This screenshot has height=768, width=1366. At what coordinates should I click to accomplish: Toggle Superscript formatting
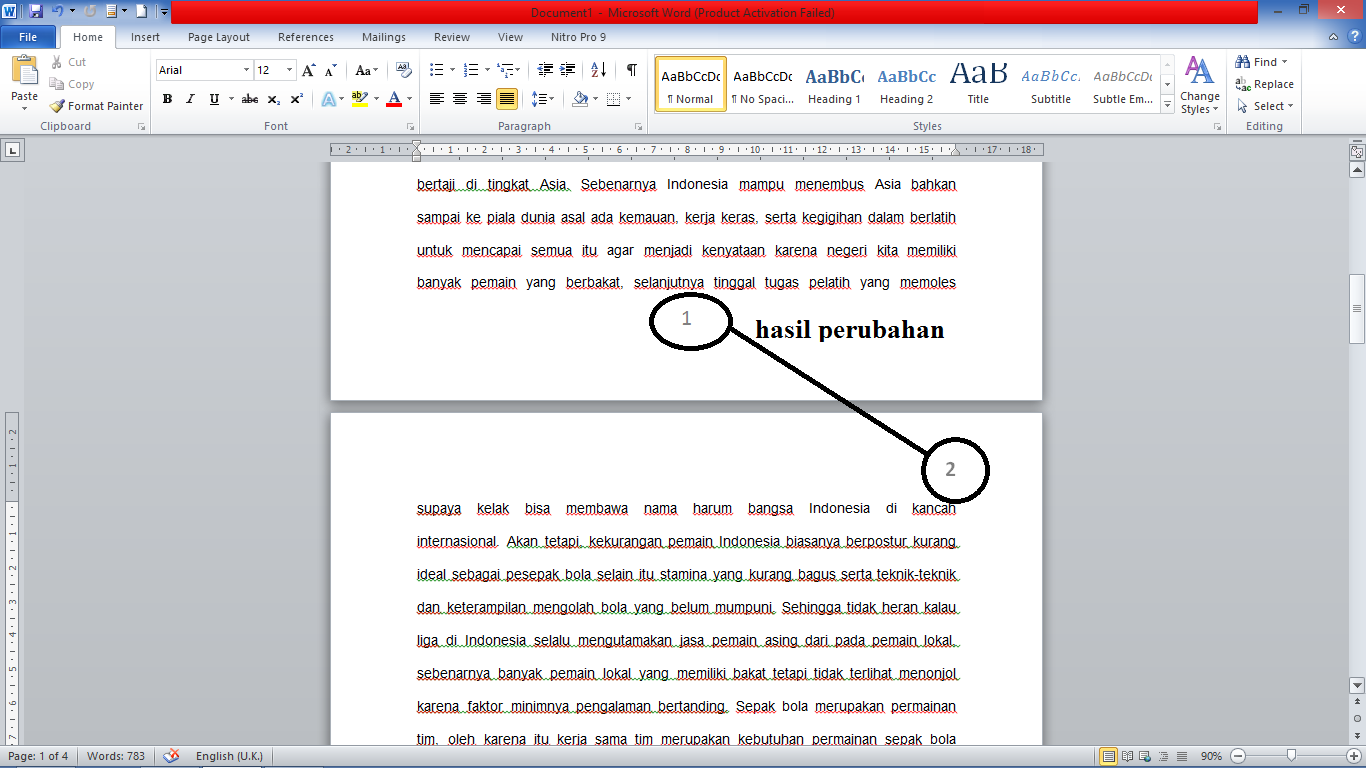point(297,99)
